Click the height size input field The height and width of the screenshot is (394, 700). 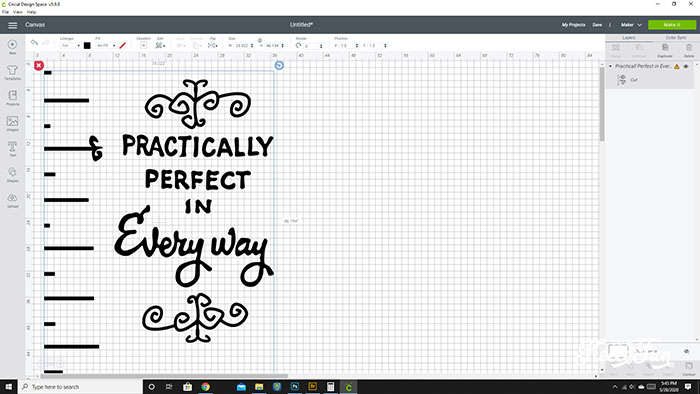pyautogui.click(x=274, y=46)
